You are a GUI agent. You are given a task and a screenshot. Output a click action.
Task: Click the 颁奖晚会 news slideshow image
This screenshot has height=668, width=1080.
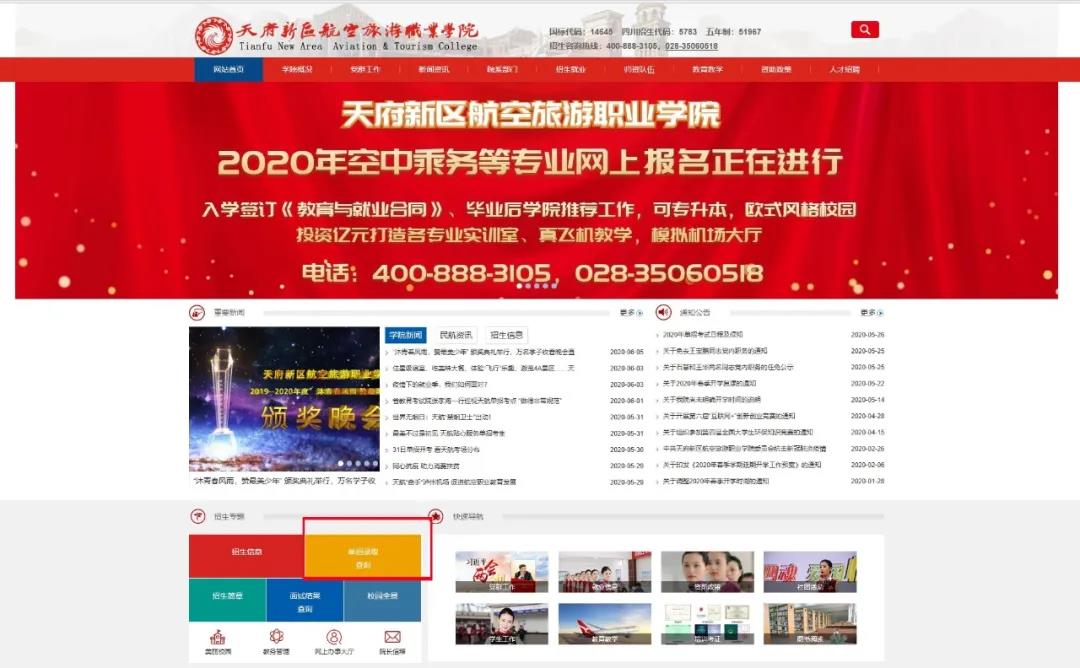point(284,398)
